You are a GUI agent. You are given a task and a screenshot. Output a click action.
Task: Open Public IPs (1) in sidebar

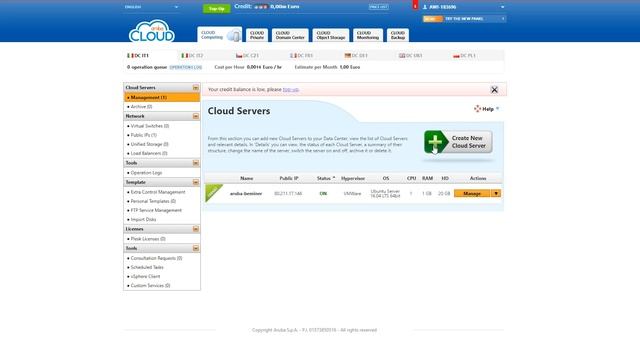144,135
